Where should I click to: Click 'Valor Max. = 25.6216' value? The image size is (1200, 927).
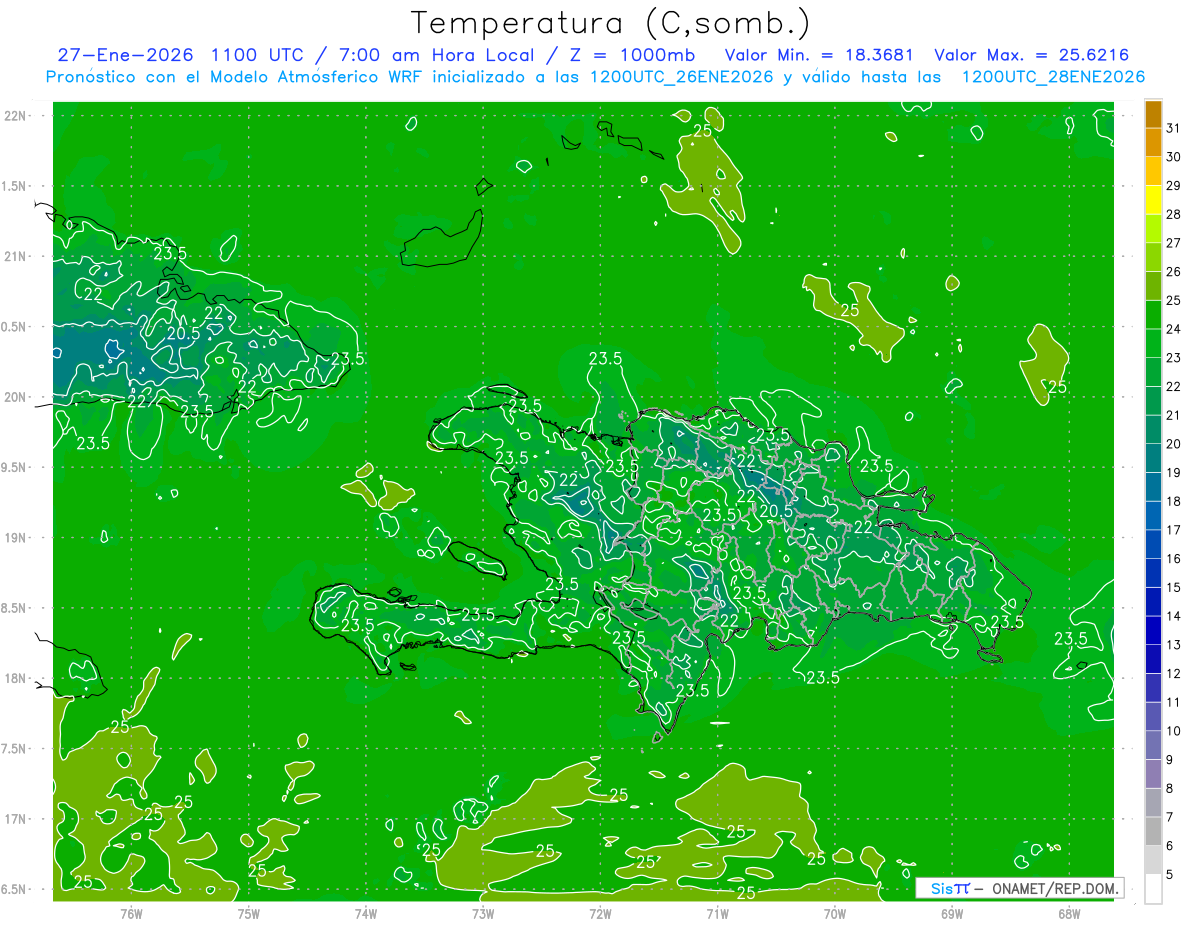point(1032,55)
